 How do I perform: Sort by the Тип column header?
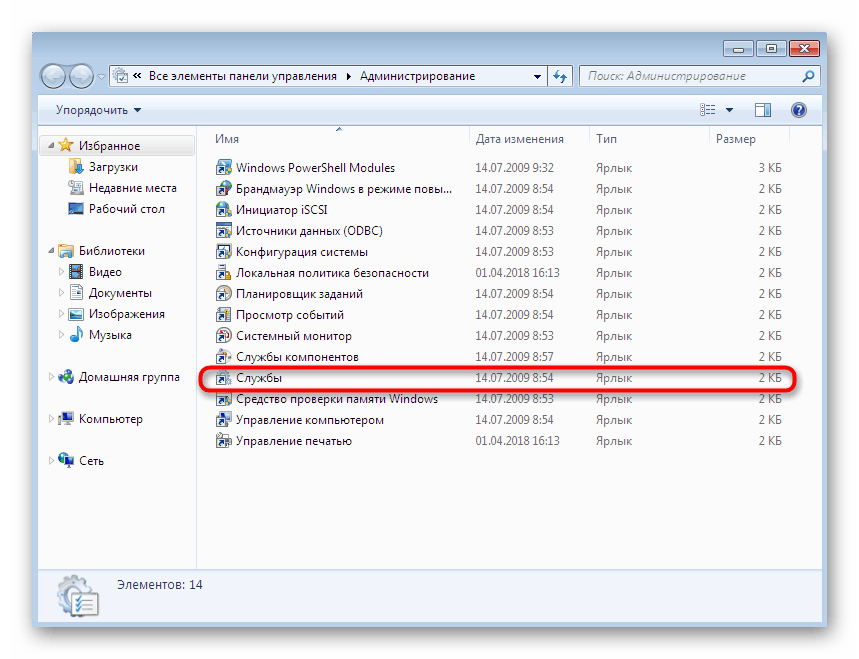pyautogui.click(x=649, y=139)
